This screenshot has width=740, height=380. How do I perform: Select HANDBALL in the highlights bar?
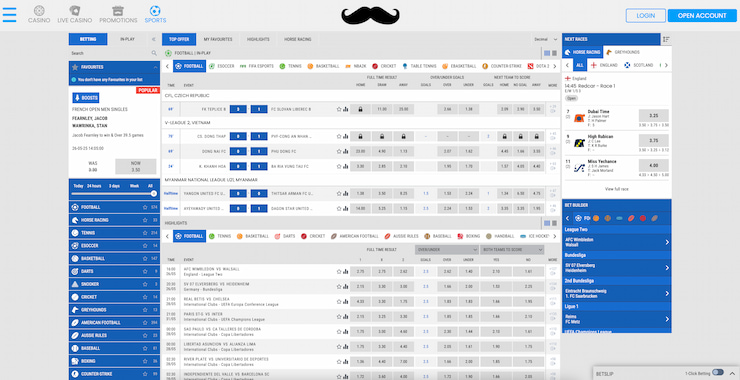(x=500, y=236)
